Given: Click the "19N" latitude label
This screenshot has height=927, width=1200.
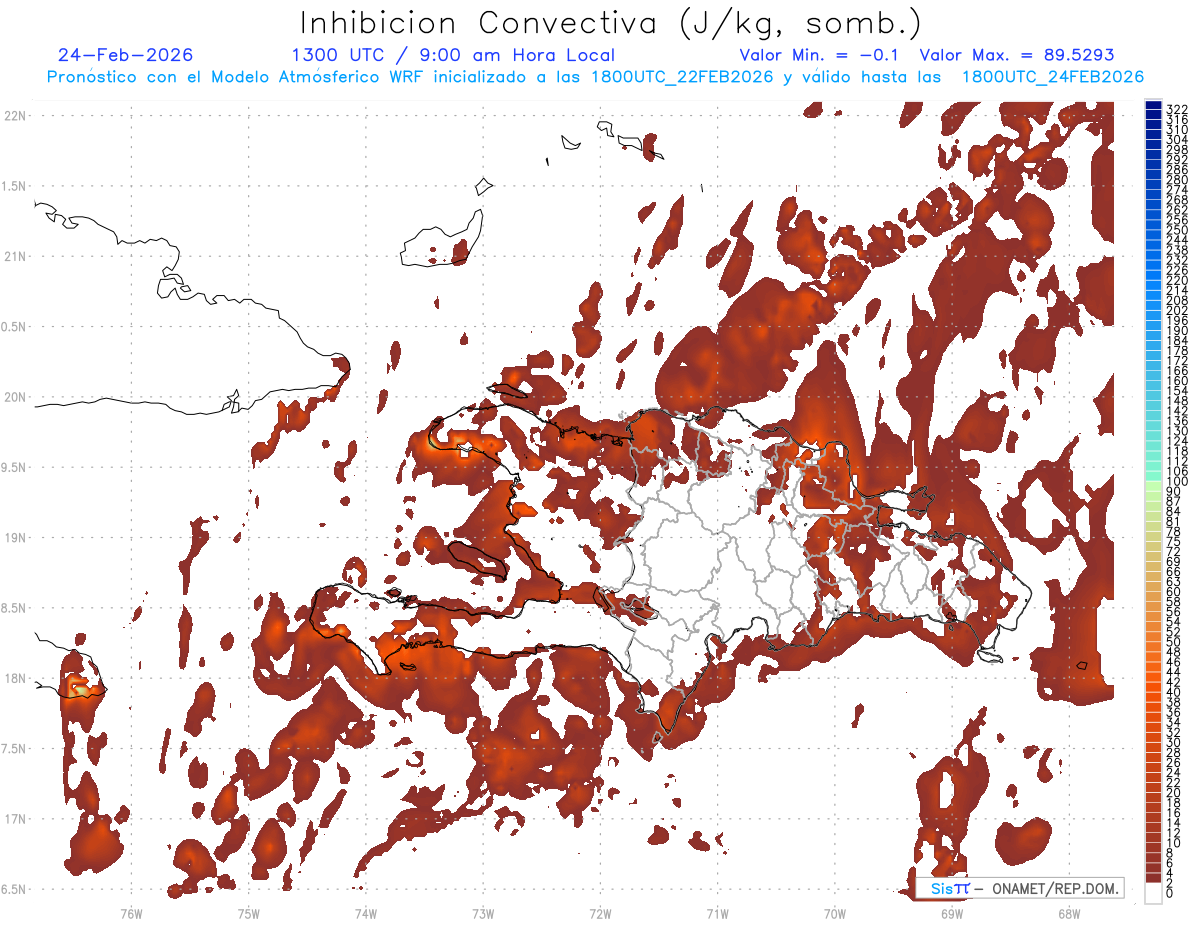Looking at the screenshot, I should point(15,537).
